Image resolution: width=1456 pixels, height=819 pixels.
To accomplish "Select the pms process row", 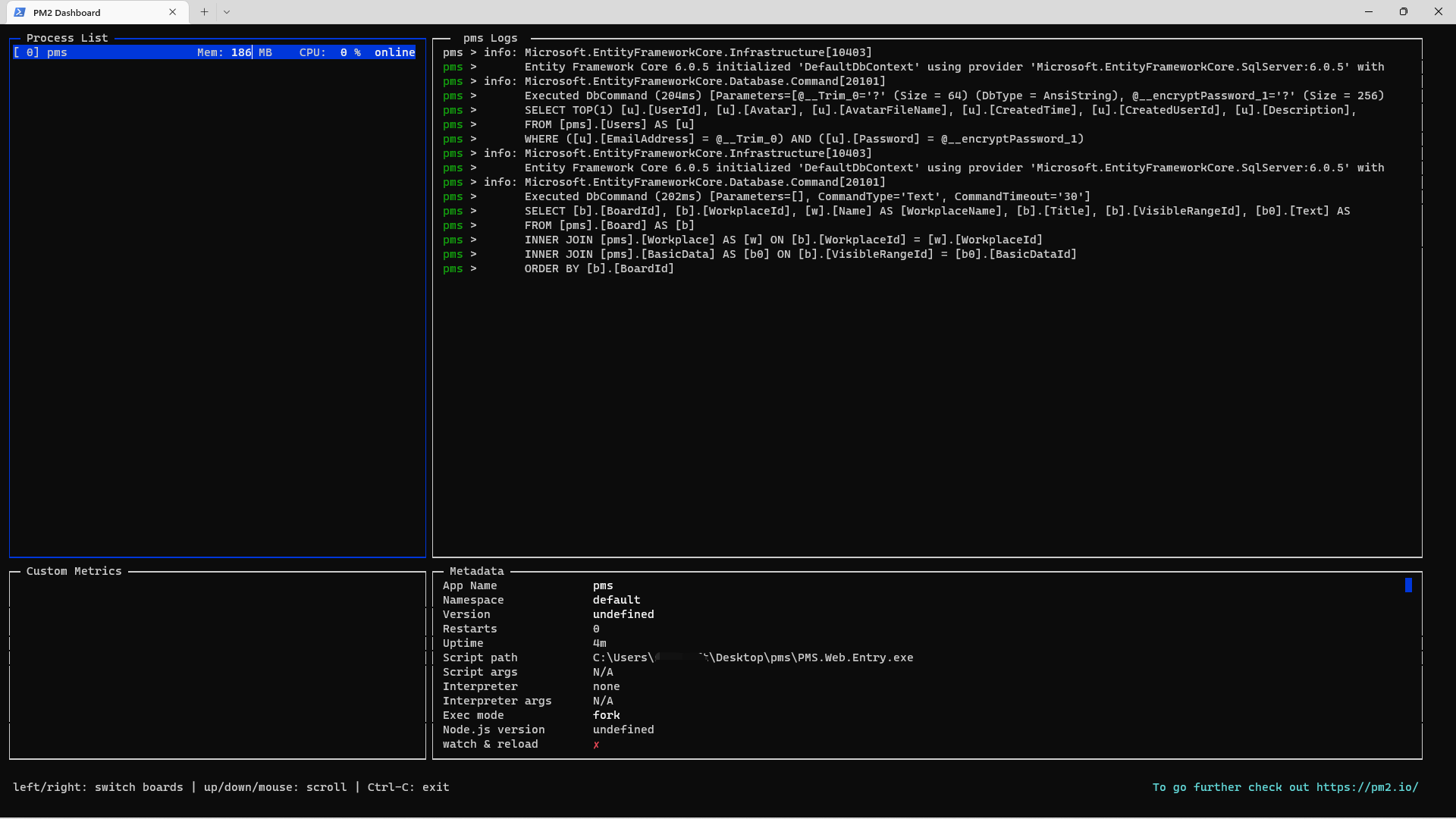I will [114, 52].
